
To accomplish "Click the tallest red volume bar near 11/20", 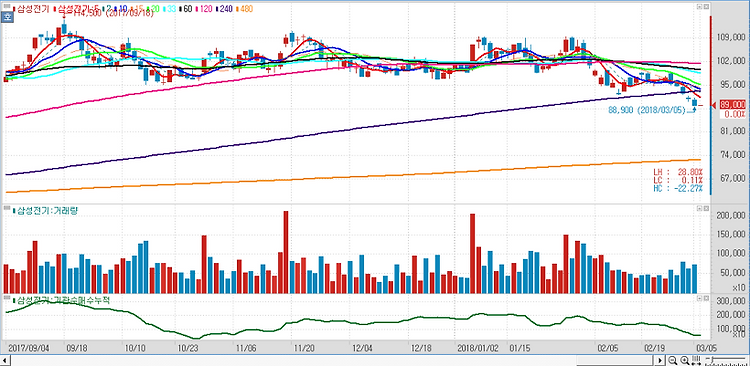I will point(286,252).
